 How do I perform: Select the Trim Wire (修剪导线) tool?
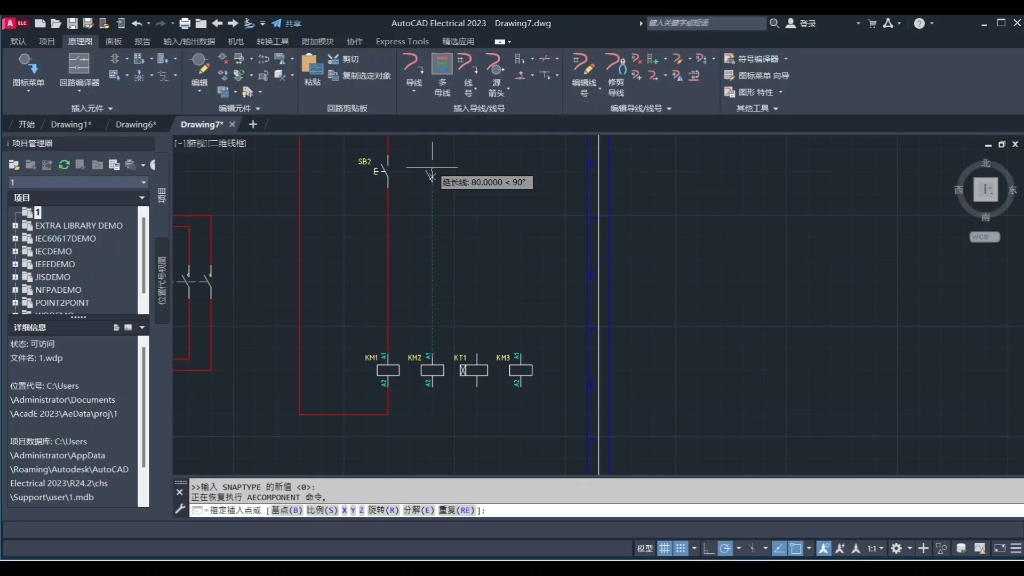pyautogui.click(x=616, y=74)
